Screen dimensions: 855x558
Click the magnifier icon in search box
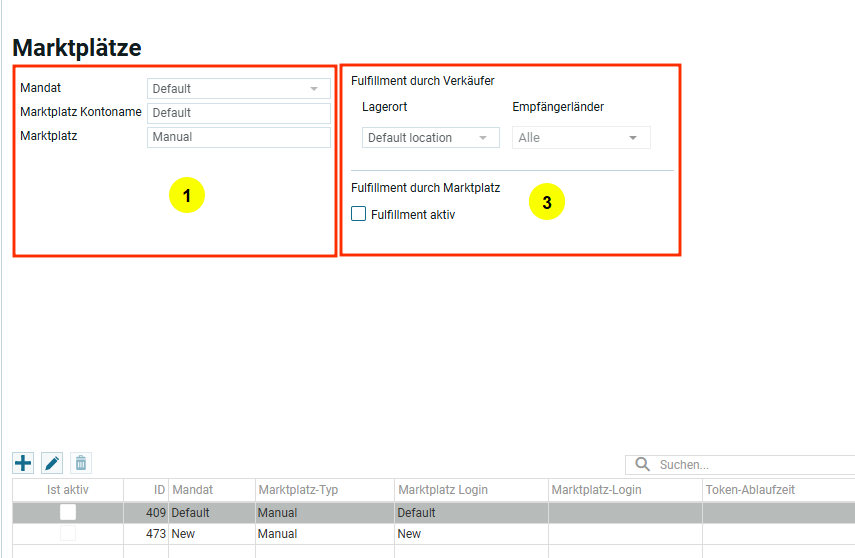(x=642, y=465)
